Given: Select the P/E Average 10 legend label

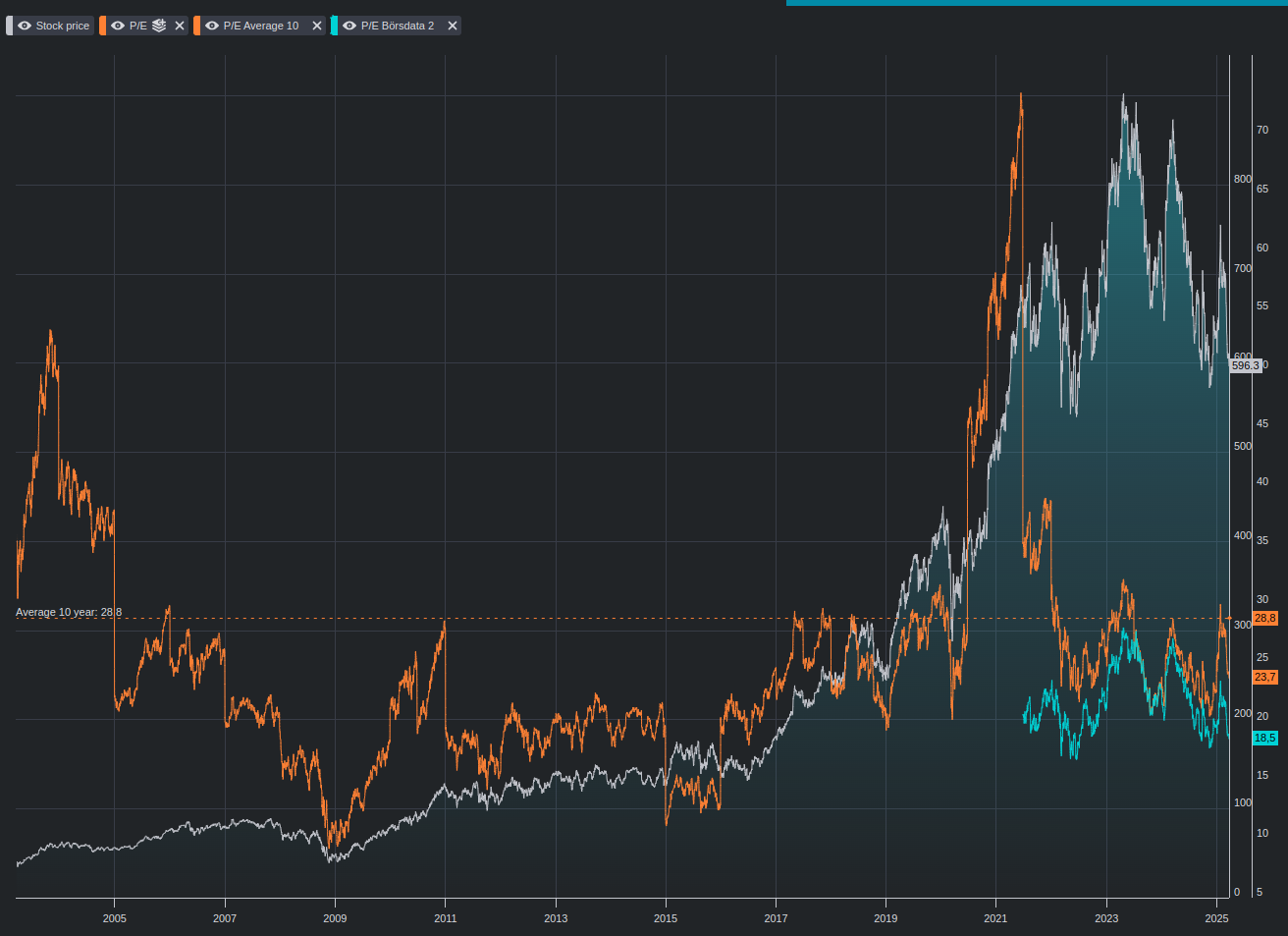Looking at the screenshot, I should point(261,26).
